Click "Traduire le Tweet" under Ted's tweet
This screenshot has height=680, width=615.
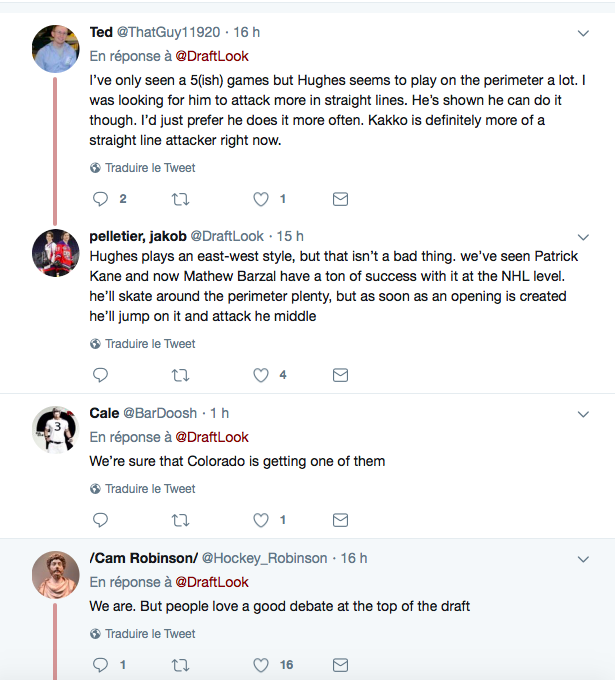pyautogui.click(x=150, y=168)
